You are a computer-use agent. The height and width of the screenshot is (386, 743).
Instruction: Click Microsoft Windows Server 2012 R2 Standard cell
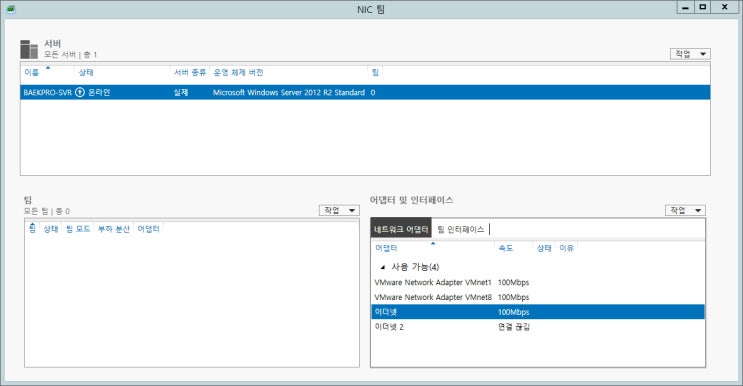click(289, 92)
